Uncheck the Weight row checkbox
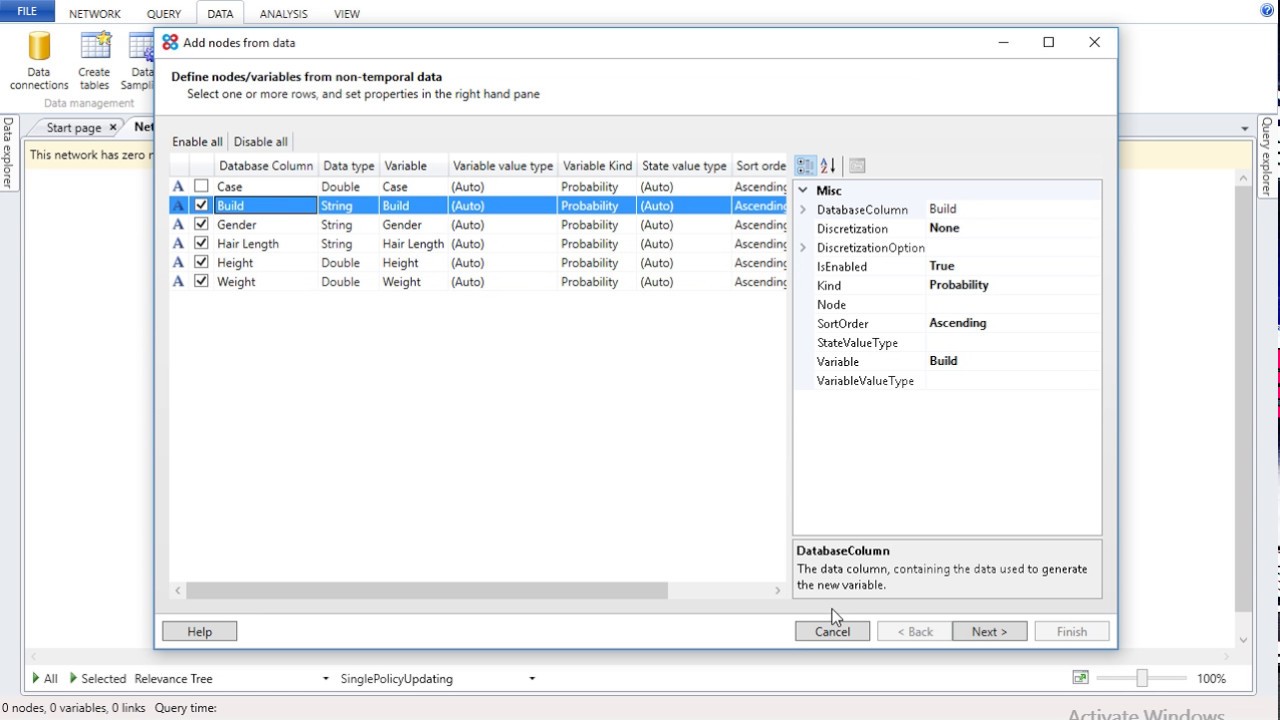The image size is (1280, 720). tap(201, 282)
